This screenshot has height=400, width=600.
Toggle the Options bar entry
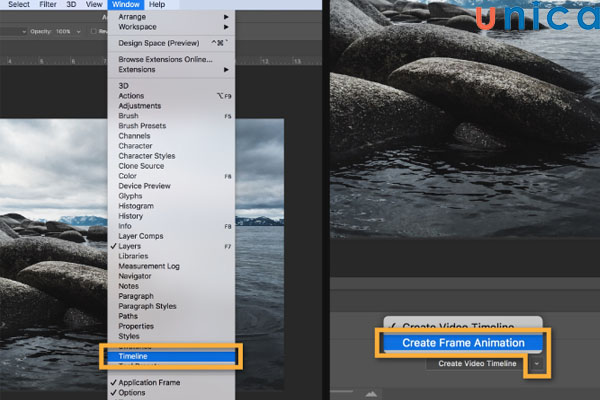171,392
